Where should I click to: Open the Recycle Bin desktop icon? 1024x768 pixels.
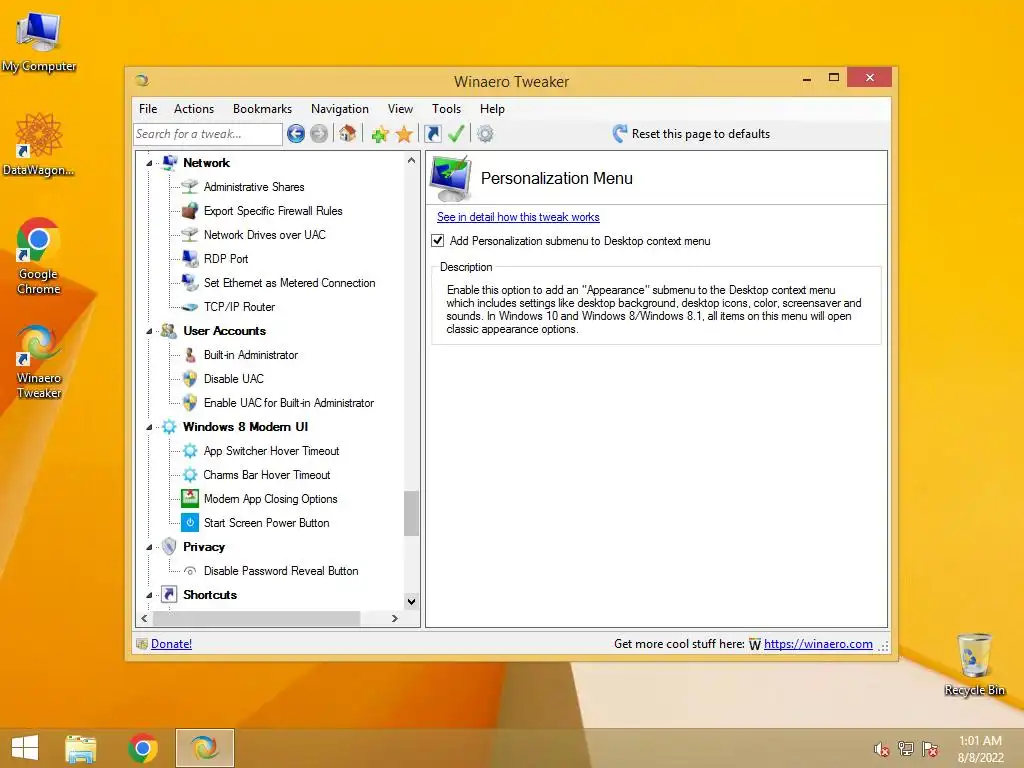tap(974, 664)
